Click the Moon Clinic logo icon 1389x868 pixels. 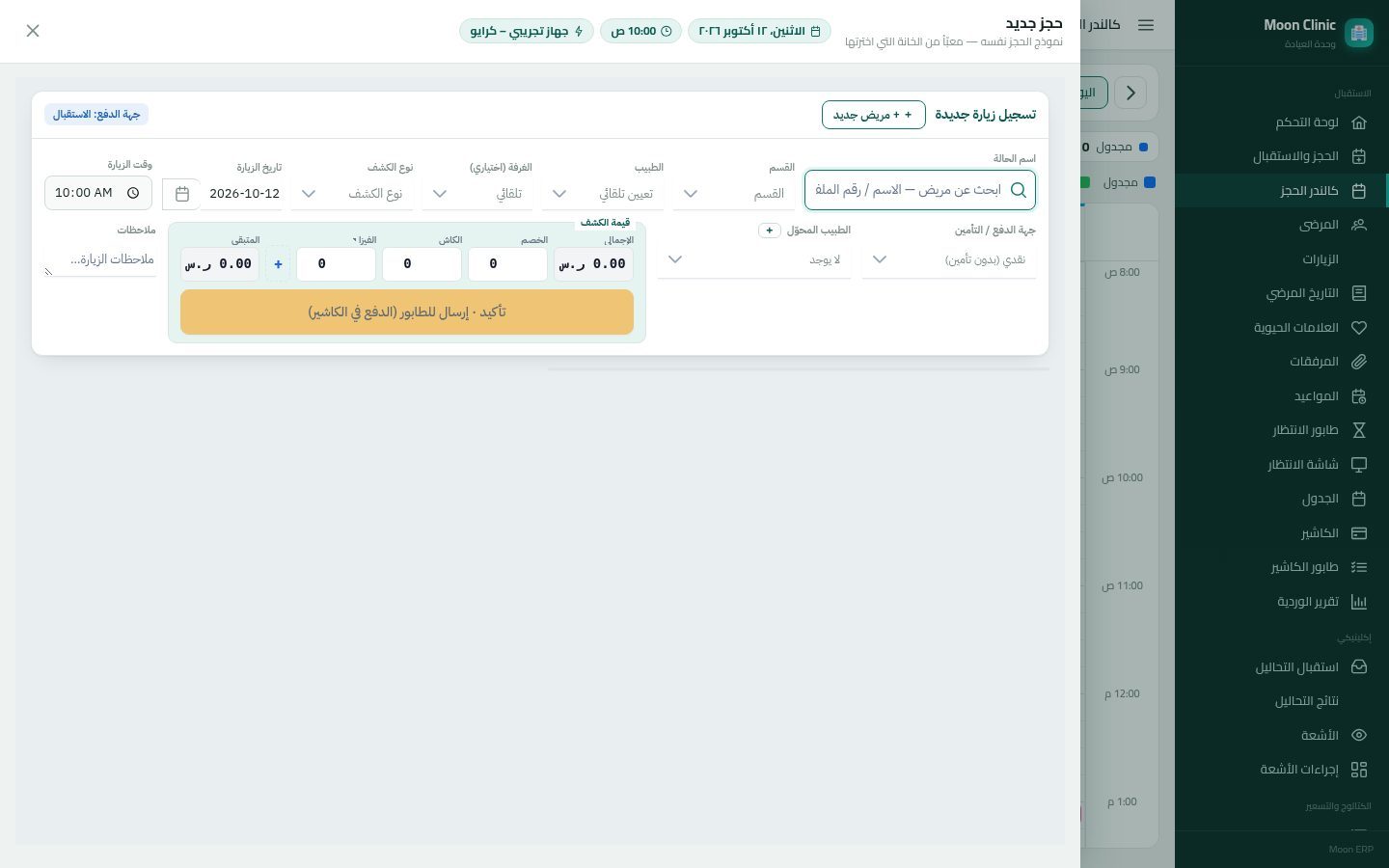[x=1358, y=33]
